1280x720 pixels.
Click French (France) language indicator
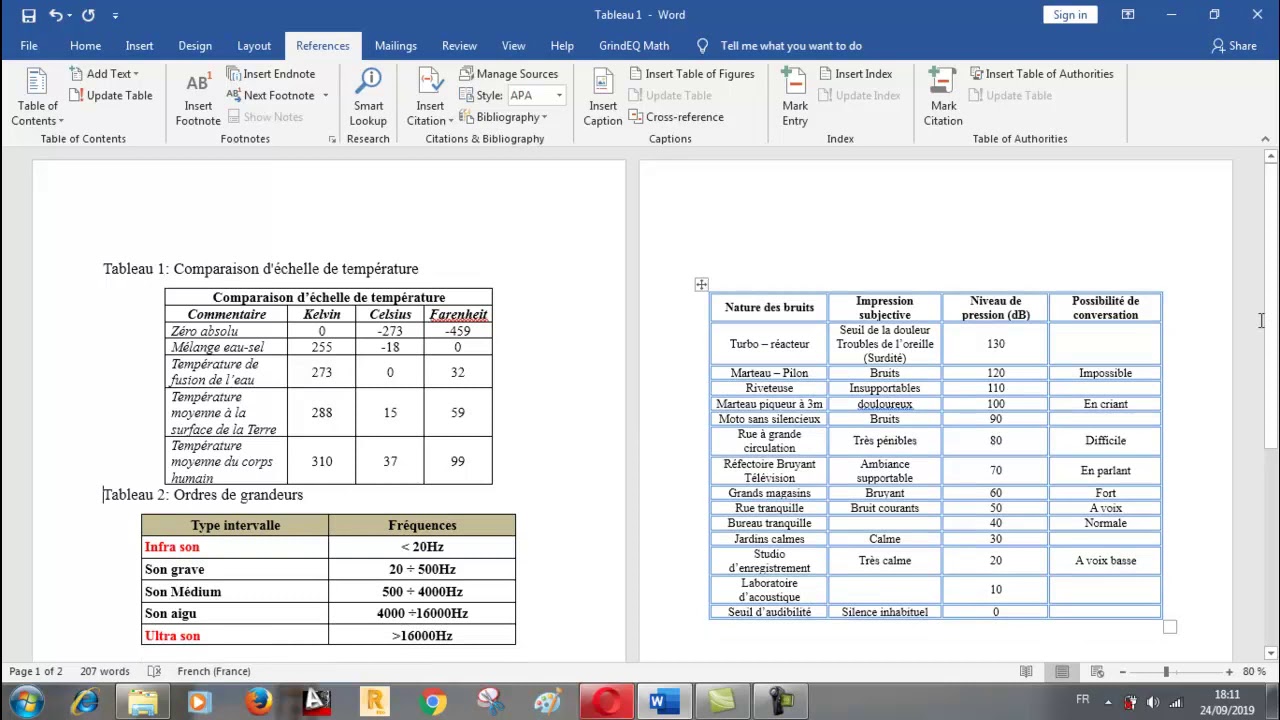click(214, 672)
